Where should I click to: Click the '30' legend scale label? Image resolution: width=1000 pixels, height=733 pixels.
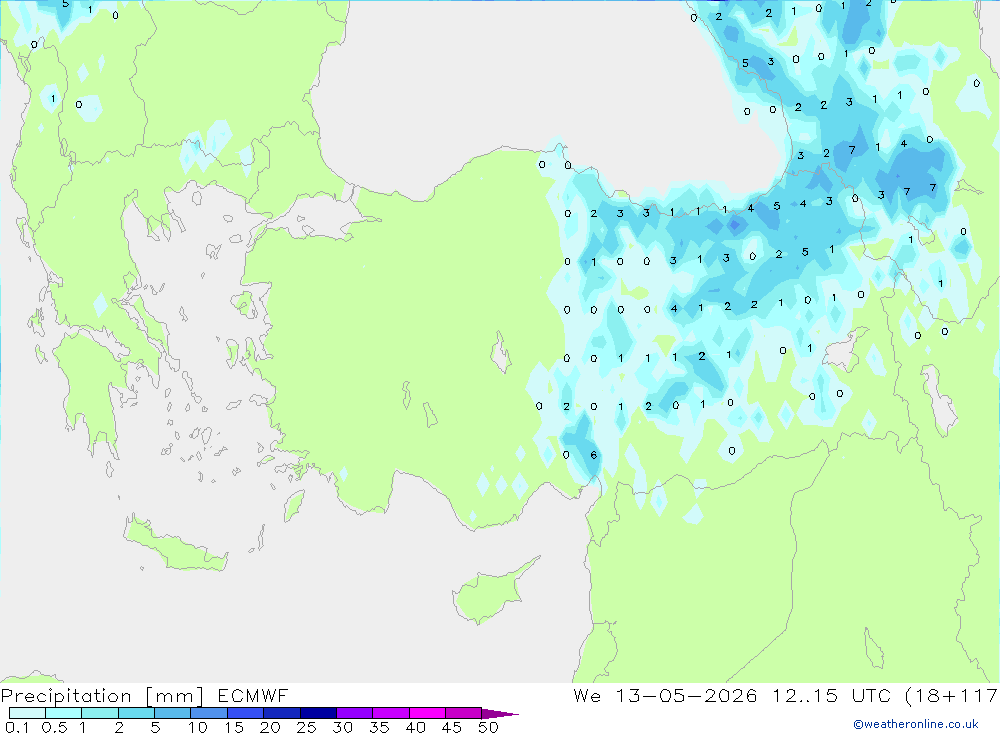[343, 727]
